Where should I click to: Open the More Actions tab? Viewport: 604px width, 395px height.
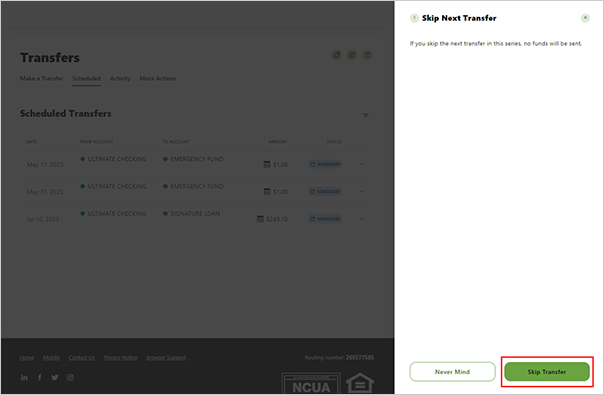click(158, 78)
